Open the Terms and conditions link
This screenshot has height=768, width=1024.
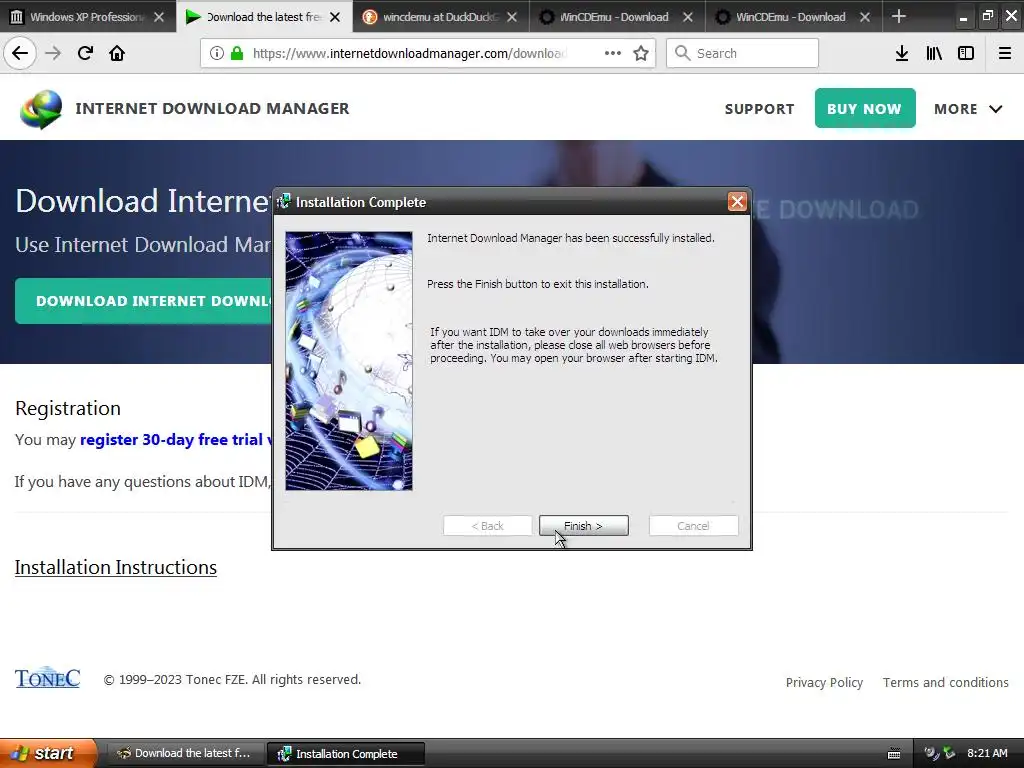[946, 682]
